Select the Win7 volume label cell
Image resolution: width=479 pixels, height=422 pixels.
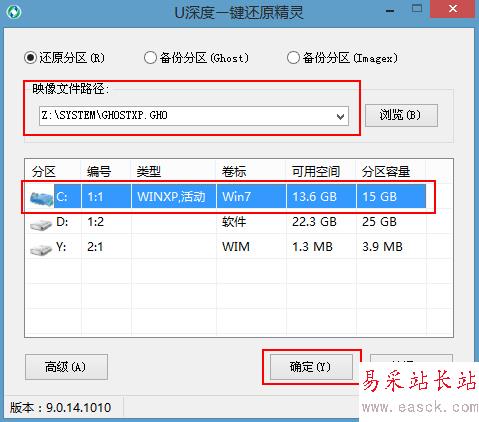point(251,197)
